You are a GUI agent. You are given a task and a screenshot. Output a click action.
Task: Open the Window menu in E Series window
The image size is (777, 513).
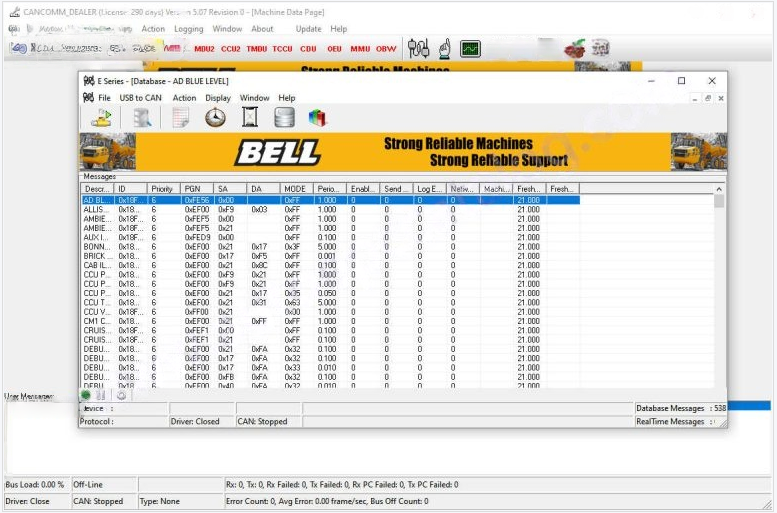[x=254, y=98]
